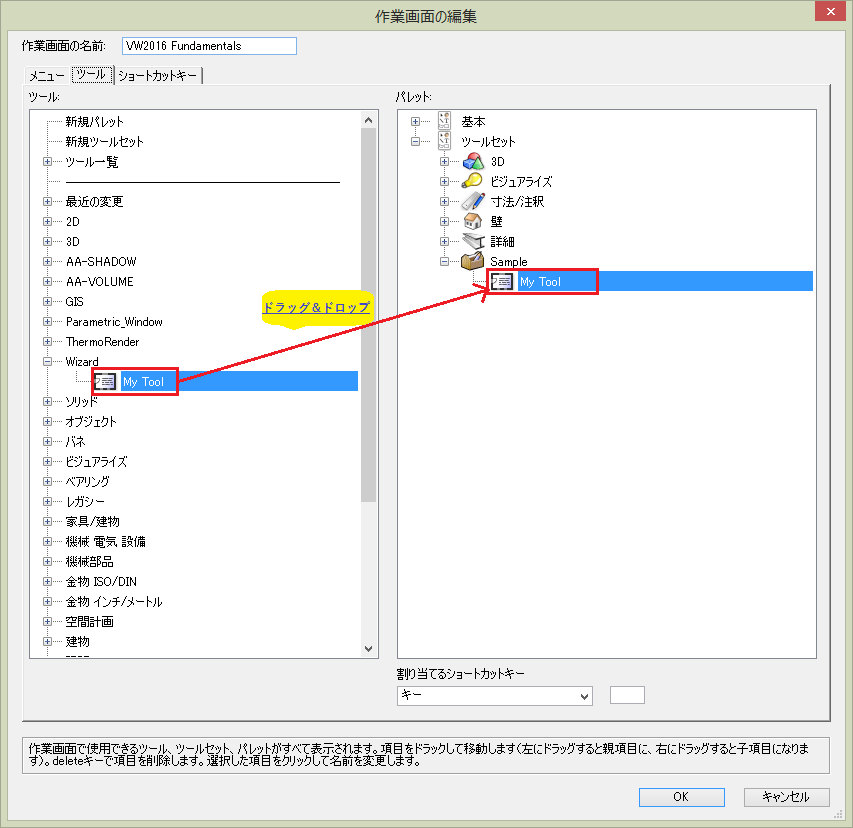Select the 詳細 beam icon

click(x=473, y=241)
